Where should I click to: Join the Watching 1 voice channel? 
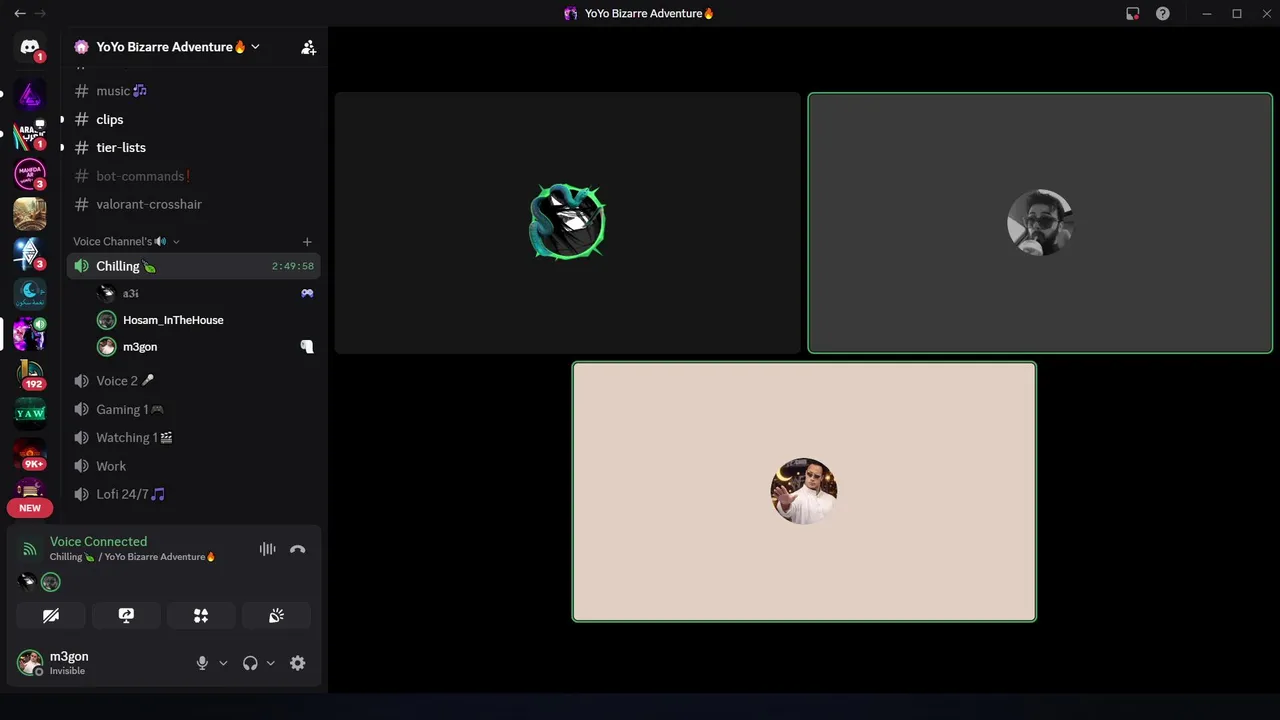point(194,437)
